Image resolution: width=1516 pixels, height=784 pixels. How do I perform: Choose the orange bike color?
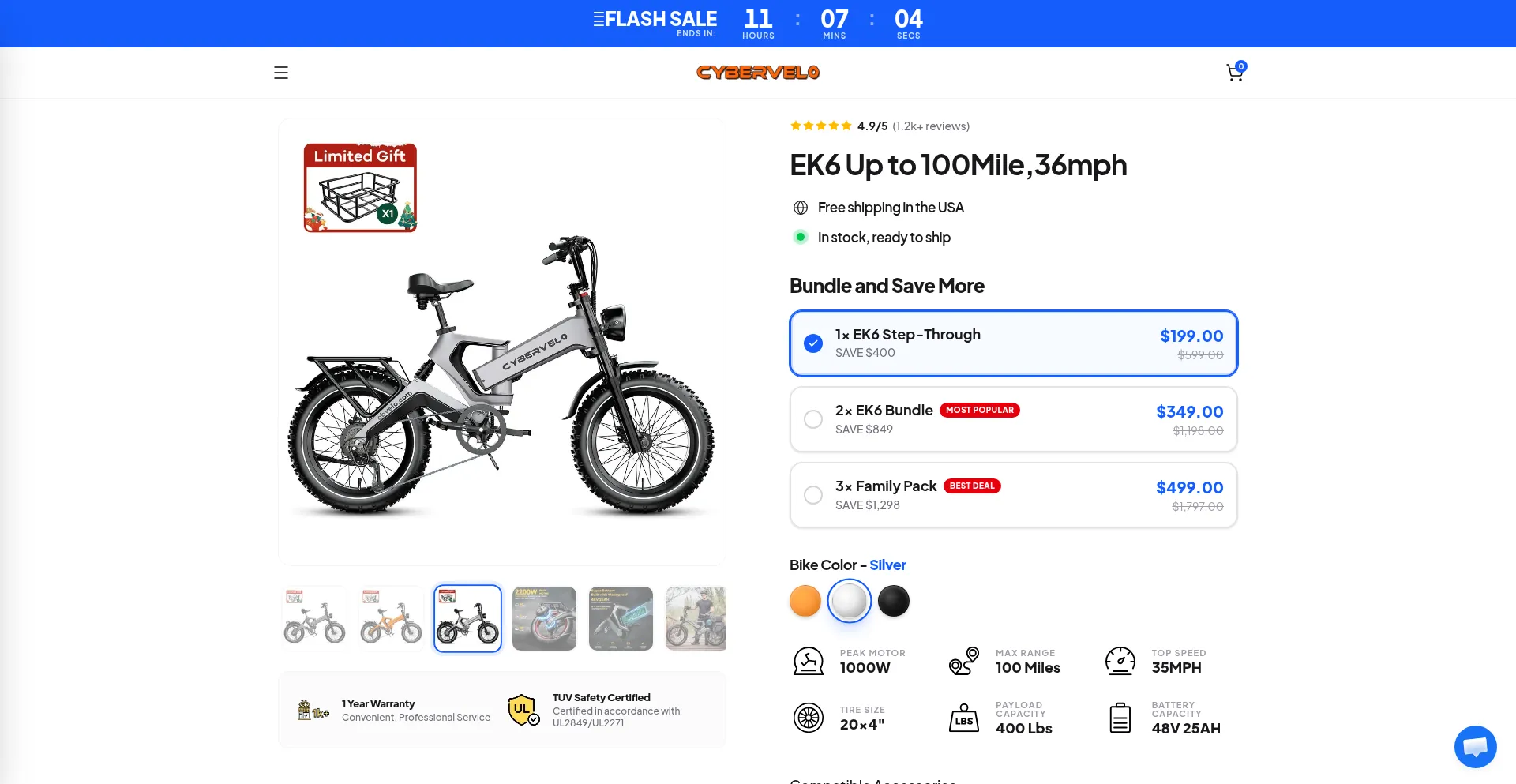(x=805, y=601)
